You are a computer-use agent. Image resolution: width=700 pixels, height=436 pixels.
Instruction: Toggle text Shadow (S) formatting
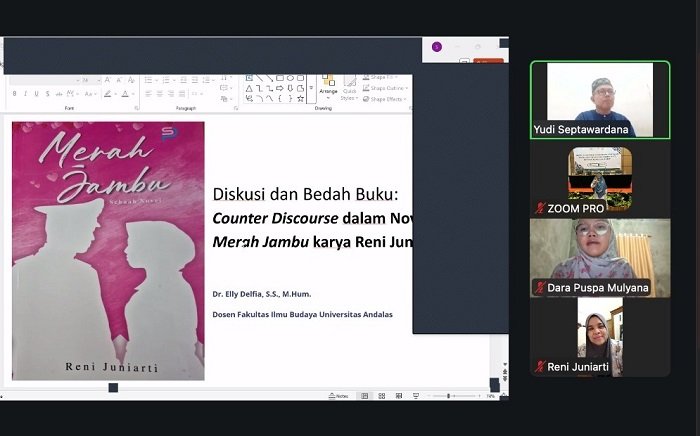pyautogui.click(x=47, y=93)
